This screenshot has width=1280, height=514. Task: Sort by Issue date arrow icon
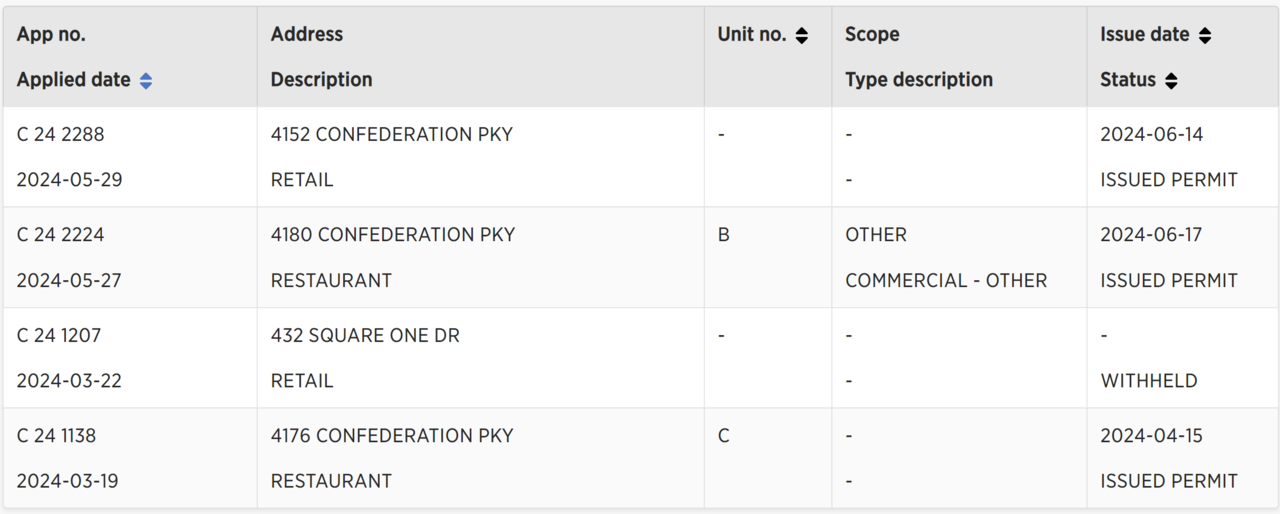pos(1204,36)
